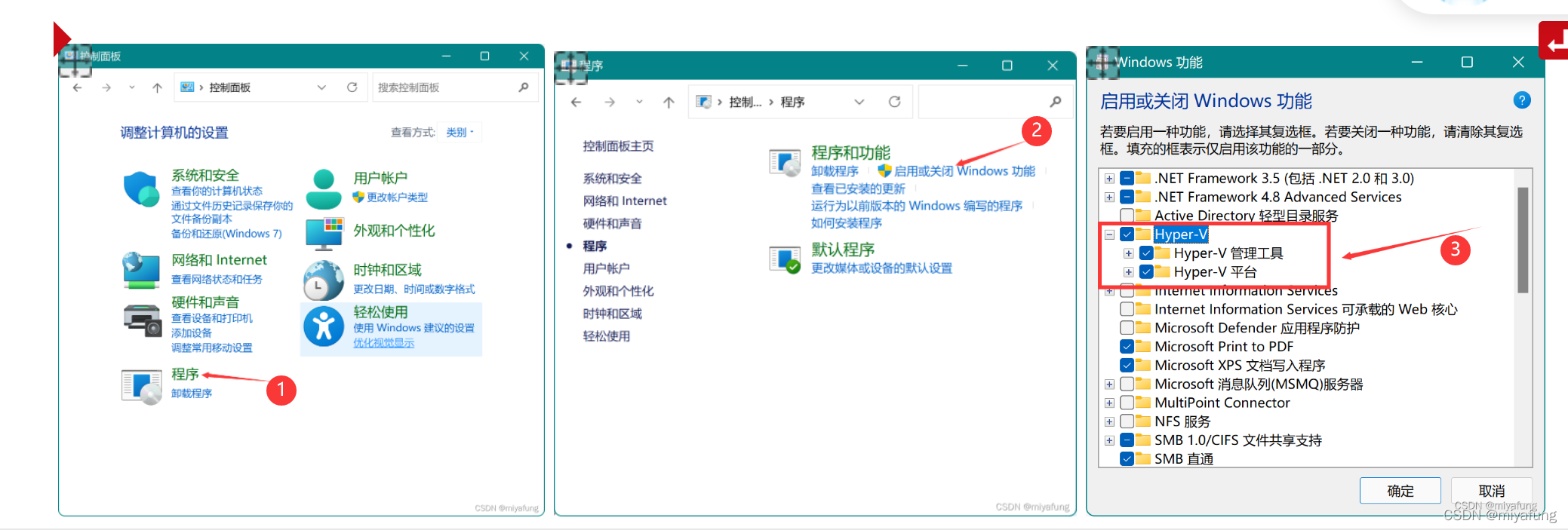Open the Hardware and Sound printer icon
1568x530 pixels.
coord(142,320)
